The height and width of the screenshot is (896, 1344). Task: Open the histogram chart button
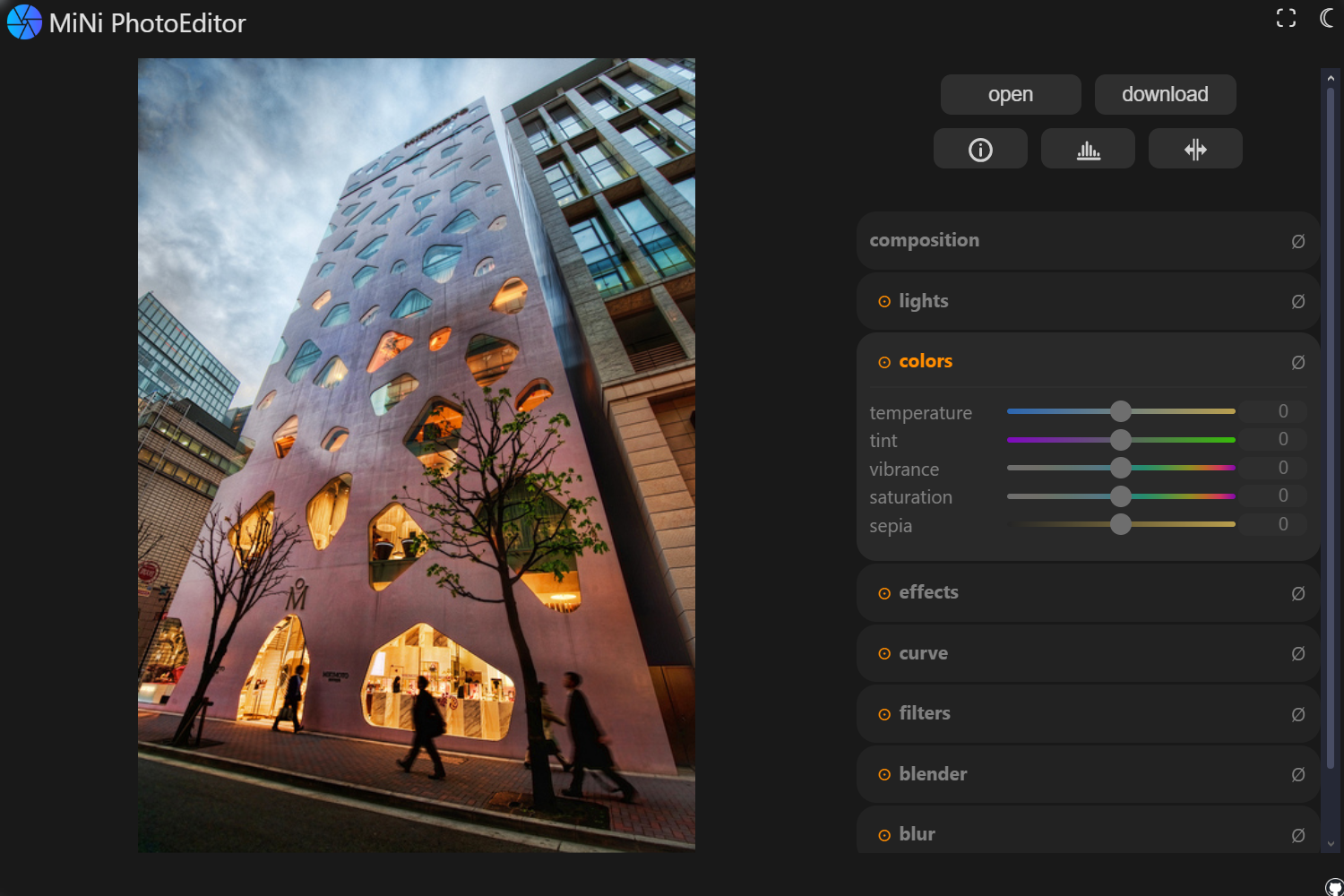(x=1088, y=149)
